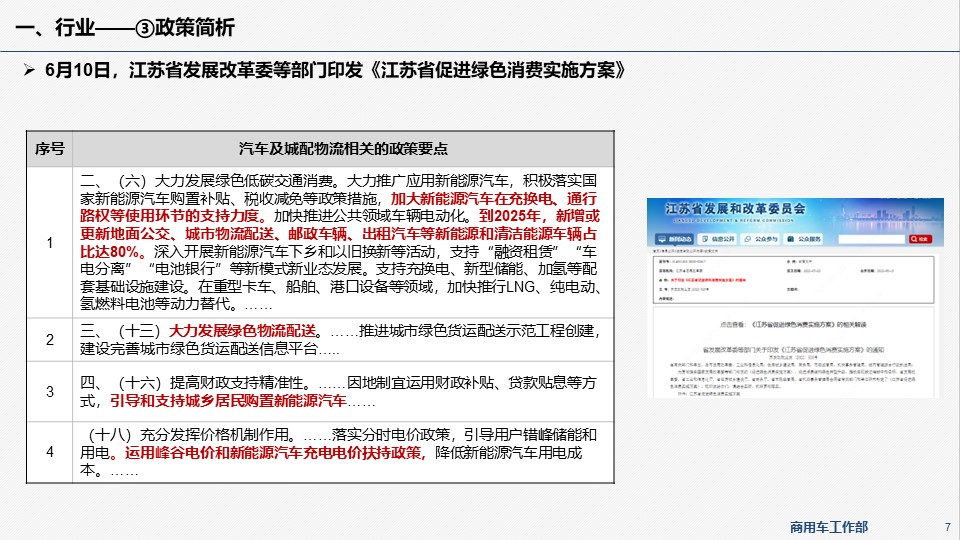
Task: Click the "汽车及城配物流相关的政策要点" header cell
Action: (x=343, y=149)
